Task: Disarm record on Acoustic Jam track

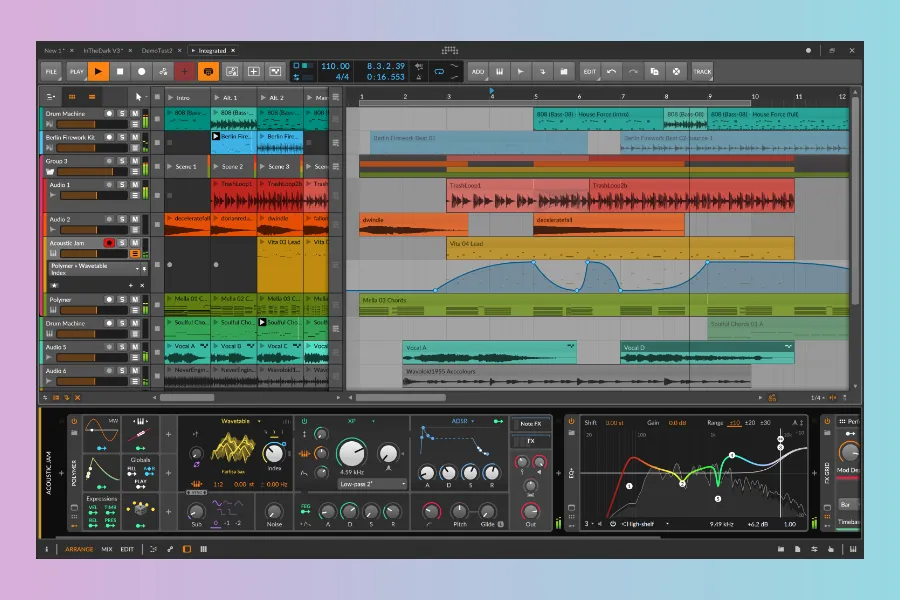Action: coord(109,243)
